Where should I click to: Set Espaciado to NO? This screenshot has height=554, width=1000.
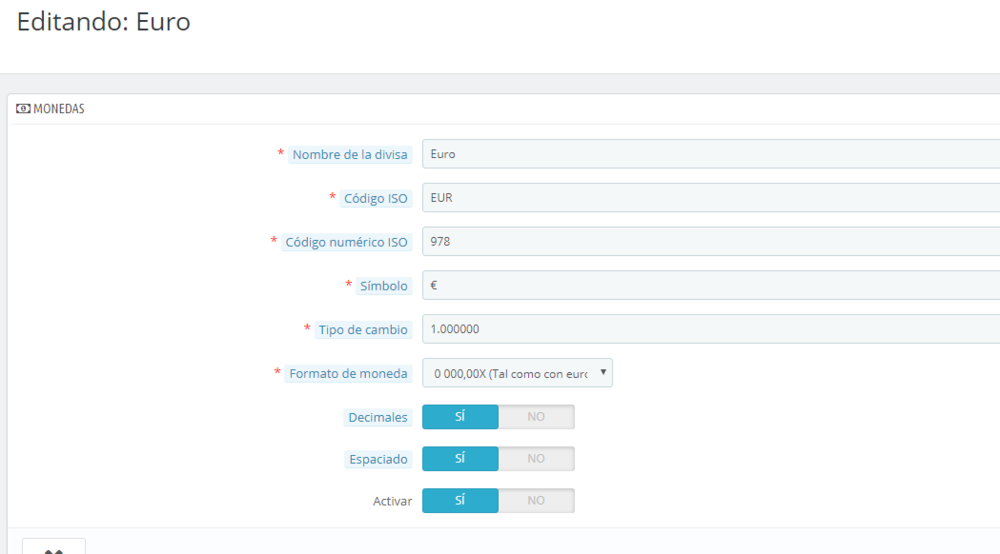click(536, 458)
